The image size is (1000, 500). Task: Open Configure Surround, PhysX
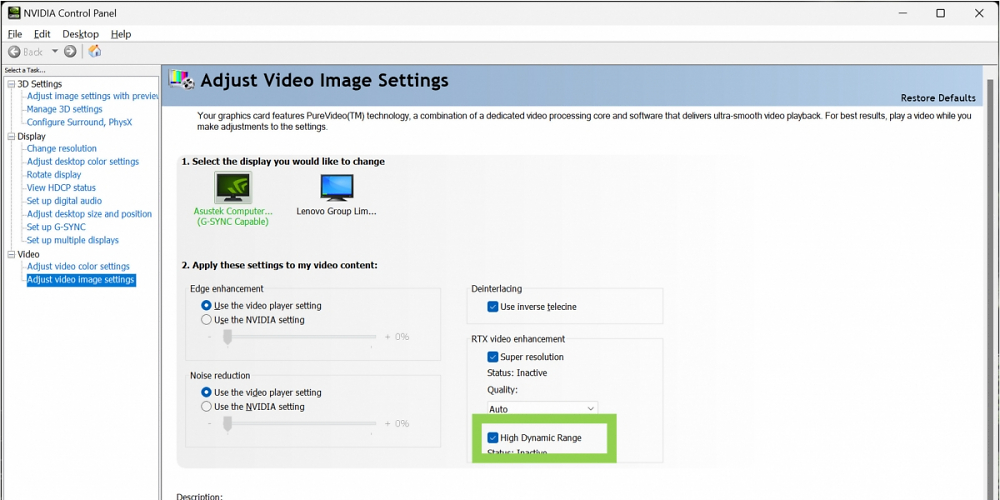tap(80, 122)
